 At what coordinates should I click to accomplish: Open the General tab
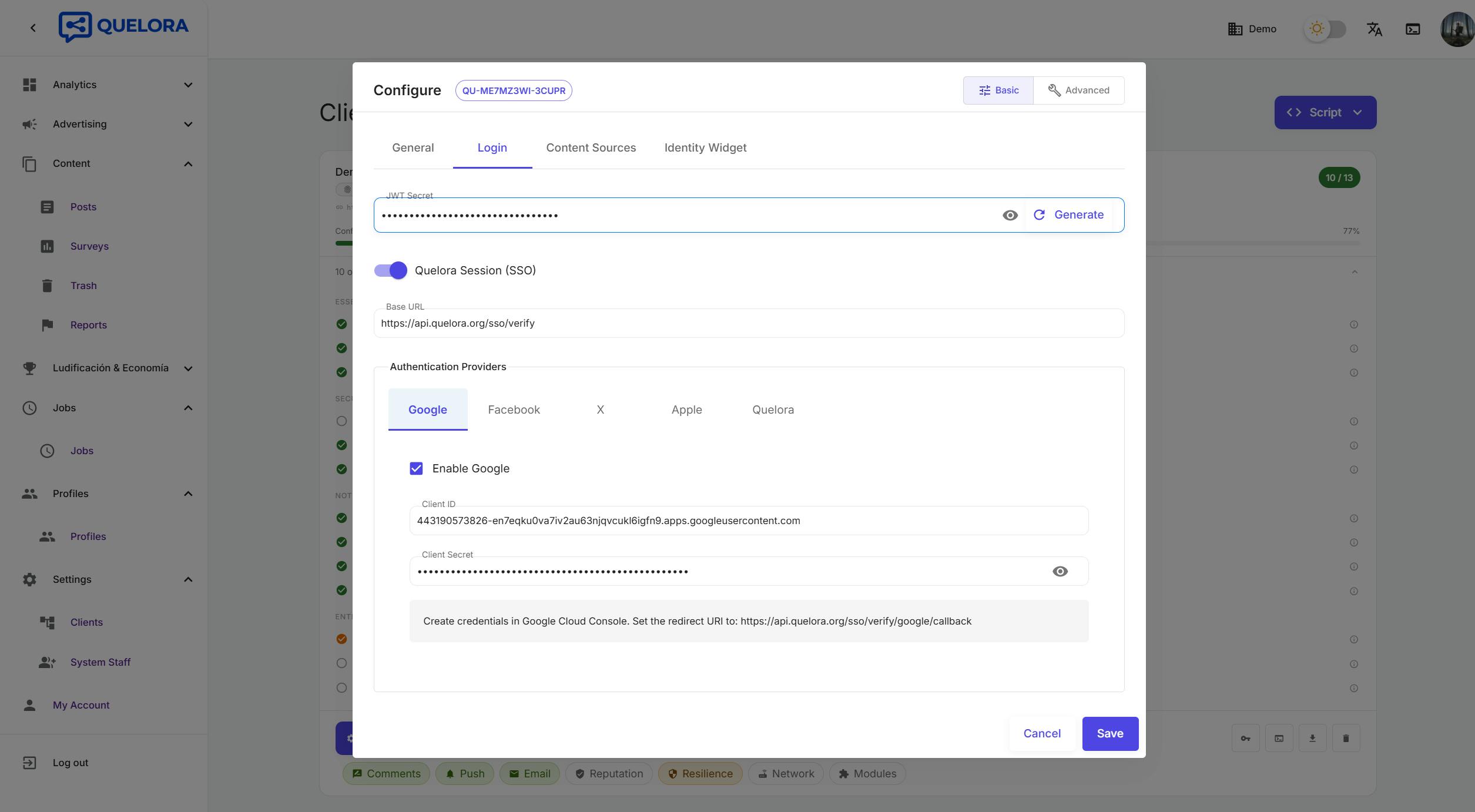point(413,148)
